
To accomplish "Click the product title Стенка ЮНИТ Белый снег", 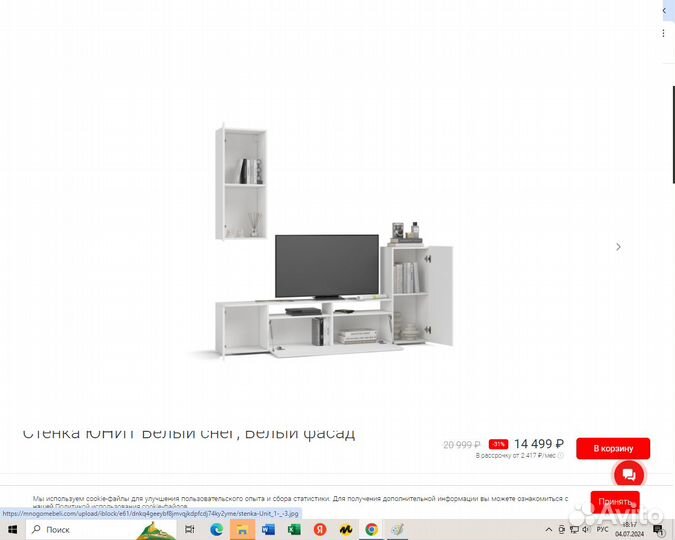I will (189, 434).
